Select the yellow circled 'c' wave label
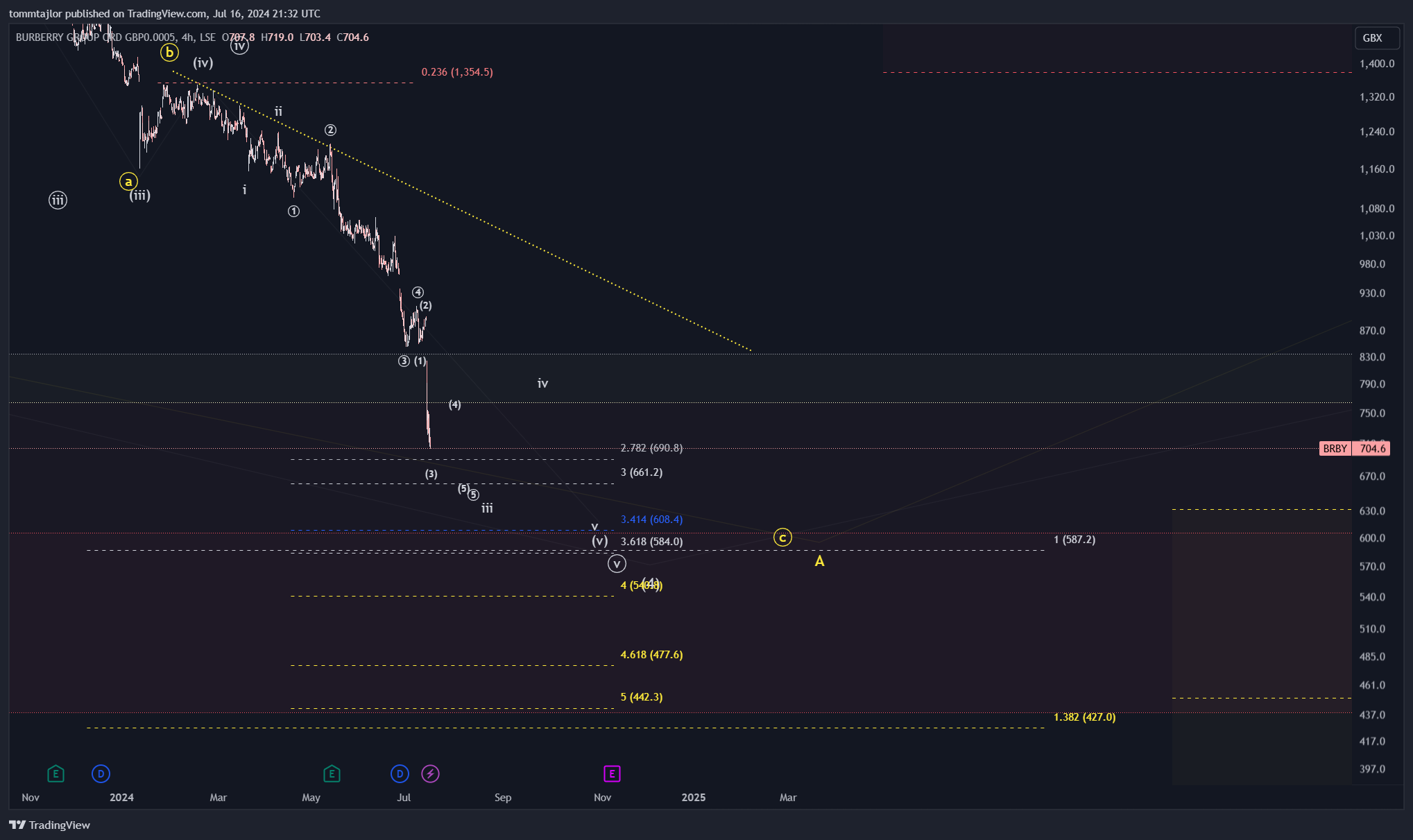The height and width of the screenshot is (840, 1413). tap(782, 538)
